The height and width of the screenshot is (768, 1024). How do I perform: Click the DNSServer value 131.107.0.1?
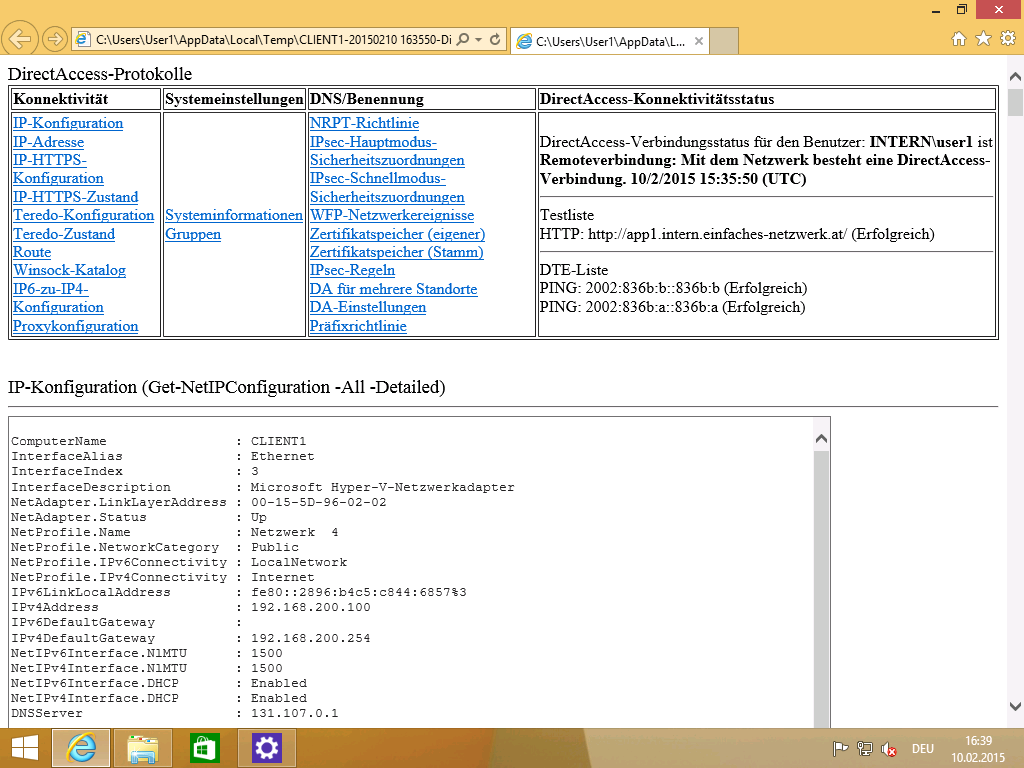pos(295,713)
